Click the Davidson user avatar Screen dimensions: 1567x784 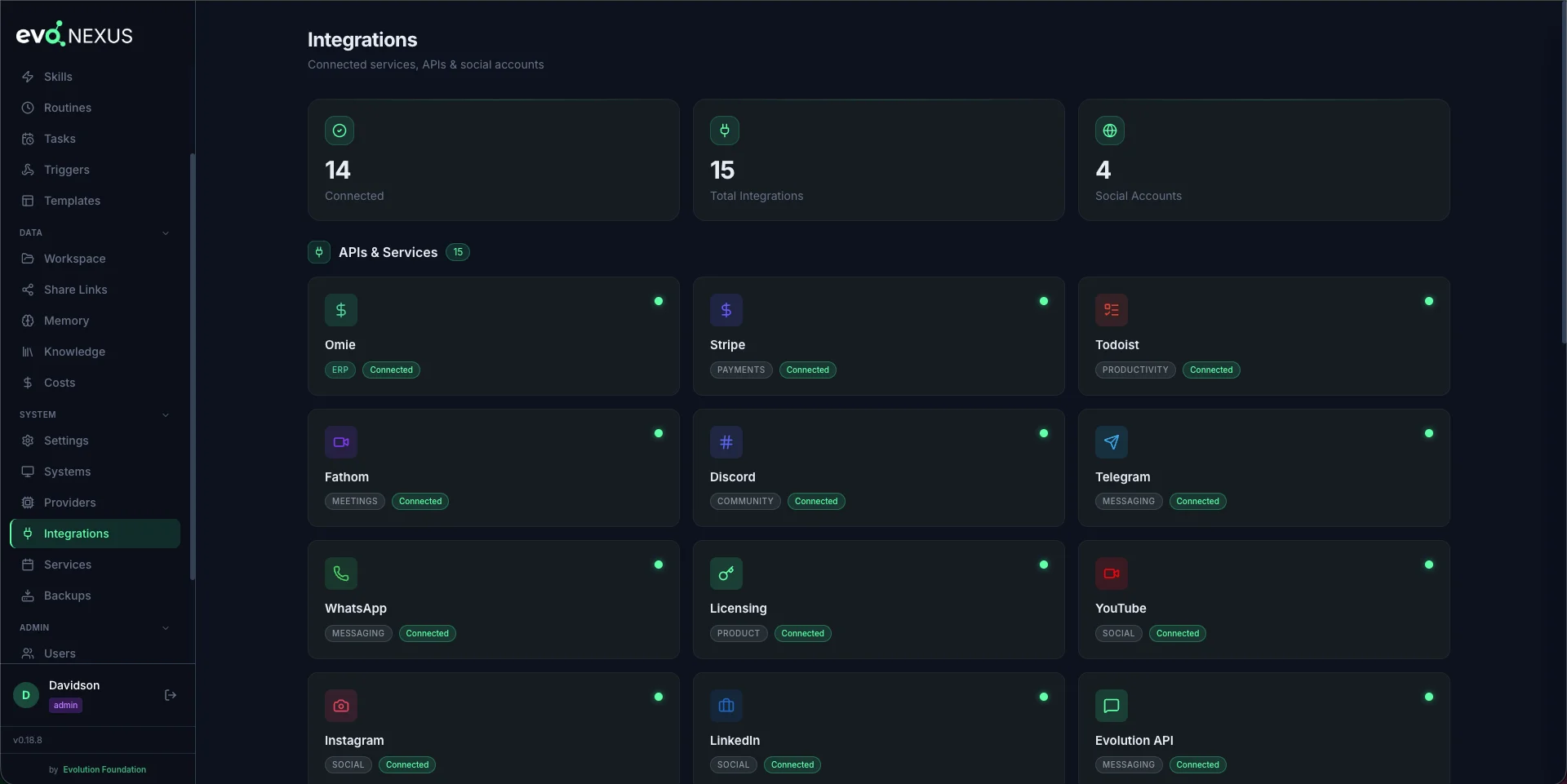point(26,695)
